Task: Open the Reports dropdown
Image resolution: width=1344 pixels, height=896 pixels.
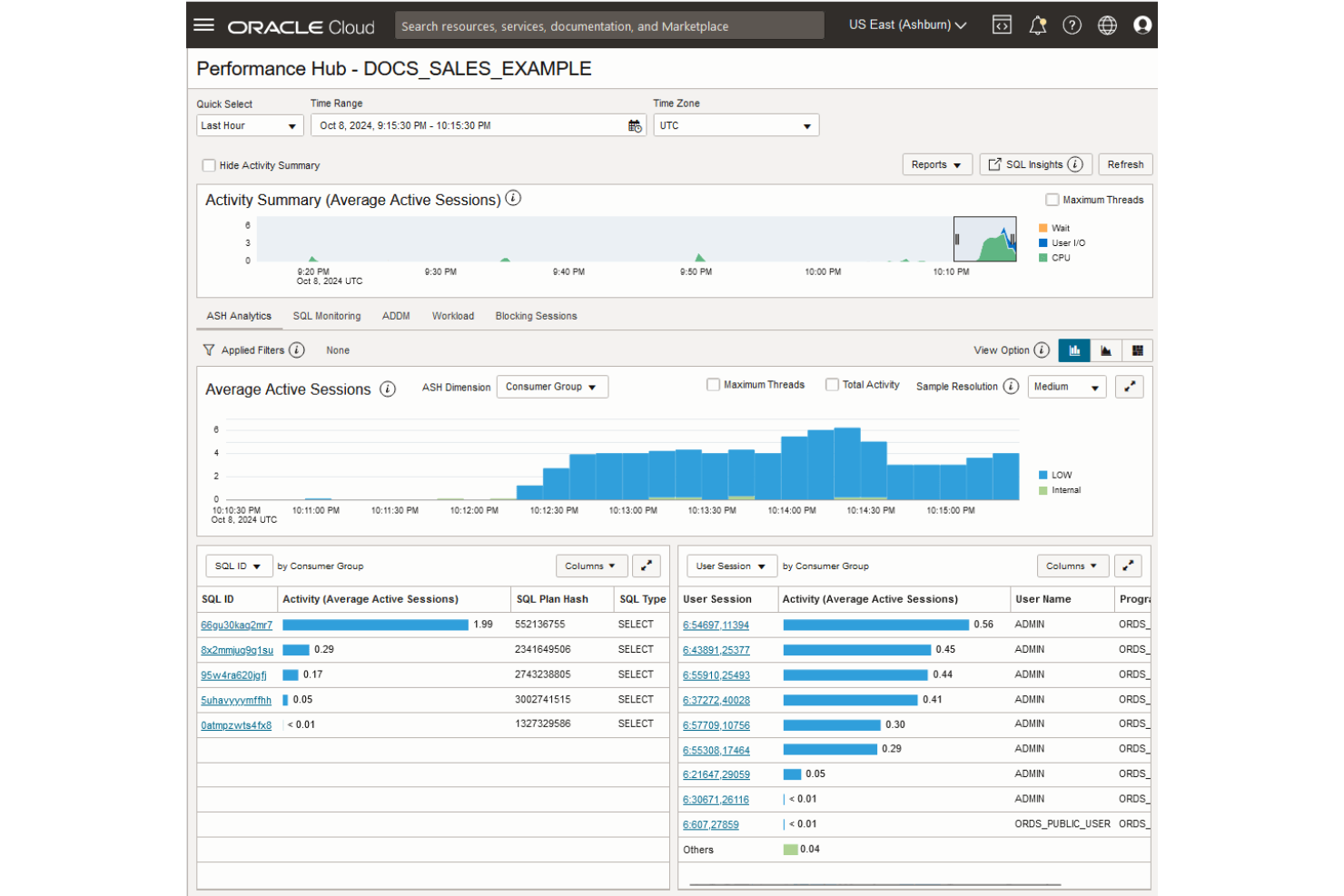Action: click(937, 164)
